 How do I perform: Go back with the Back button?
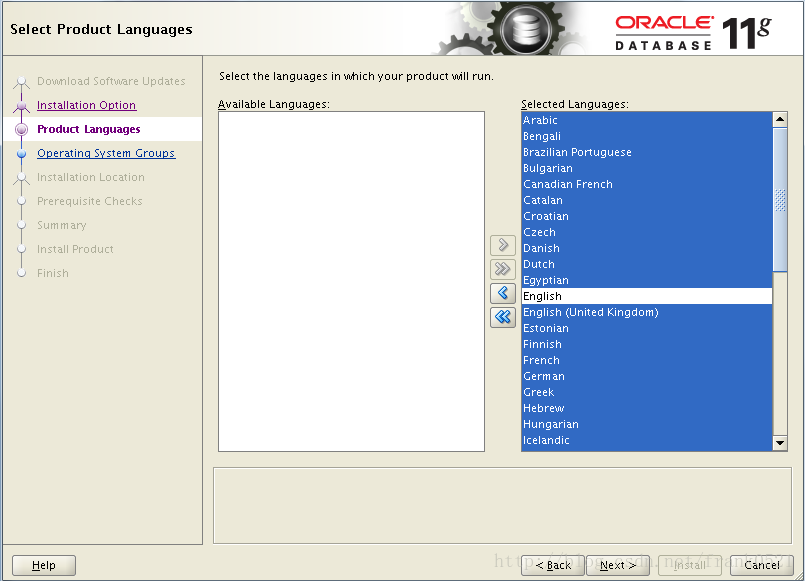(553, 565)
